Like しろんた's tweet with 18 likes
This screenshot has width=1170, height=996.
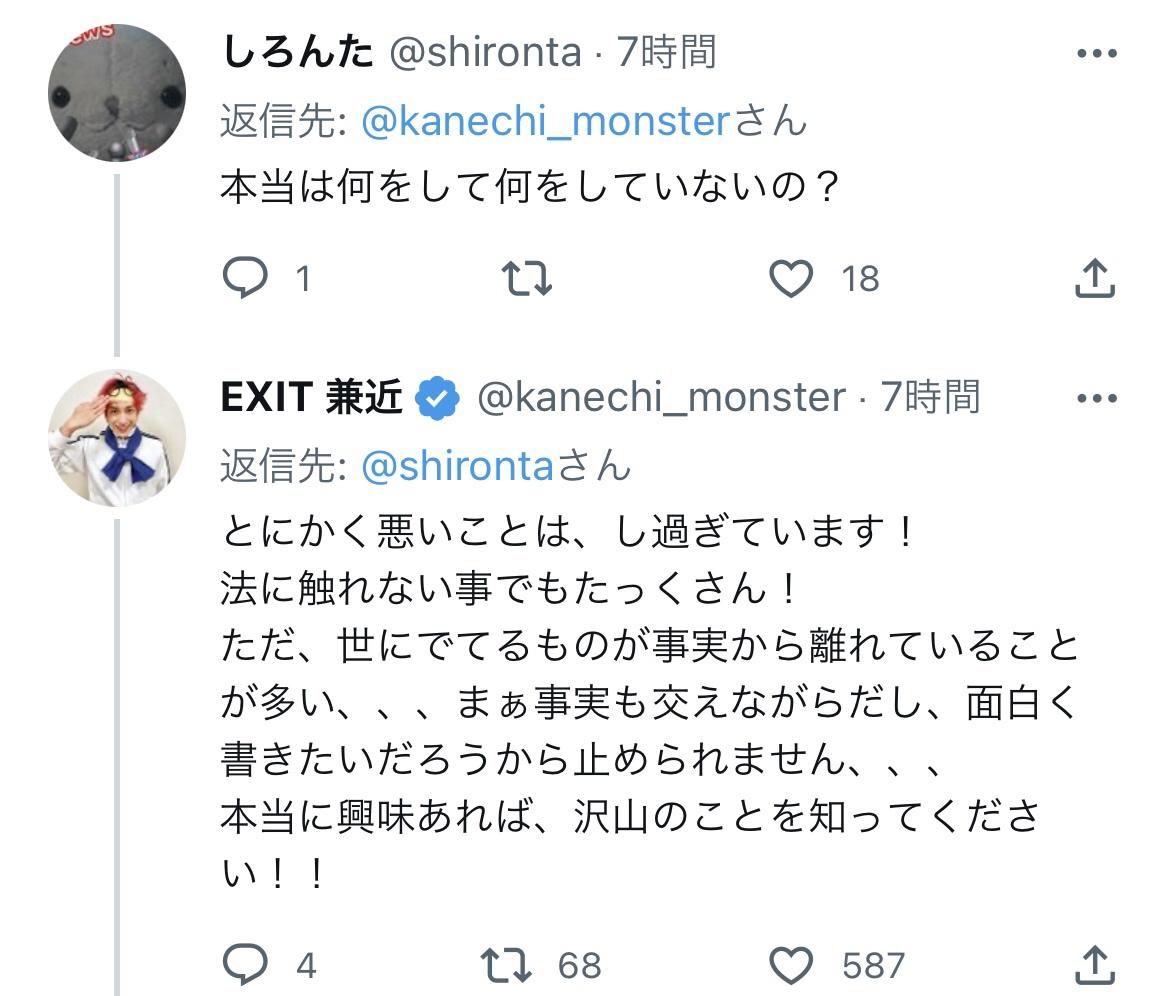click(791, 278)
